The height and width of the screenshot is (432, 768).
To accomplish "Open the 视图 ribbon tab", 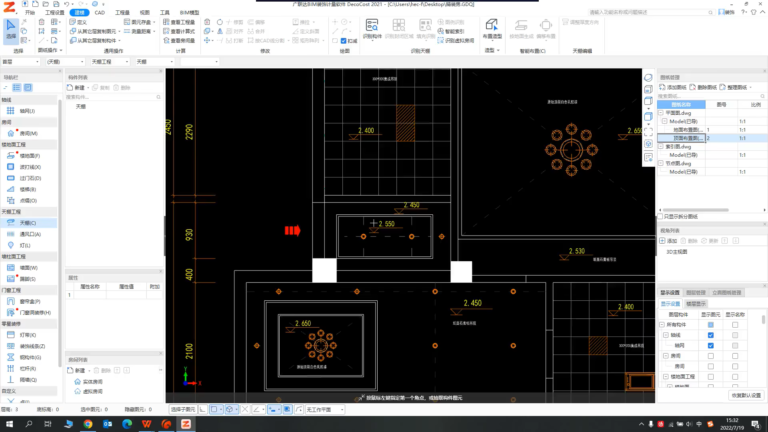I will 144,13.
